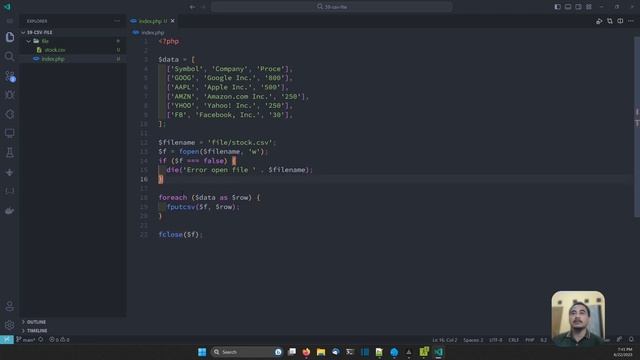Image resolution: width=640 pixels, height=360 pixels.
Task: Select stock.csv in the file tree
Action: tap(73, 50)
